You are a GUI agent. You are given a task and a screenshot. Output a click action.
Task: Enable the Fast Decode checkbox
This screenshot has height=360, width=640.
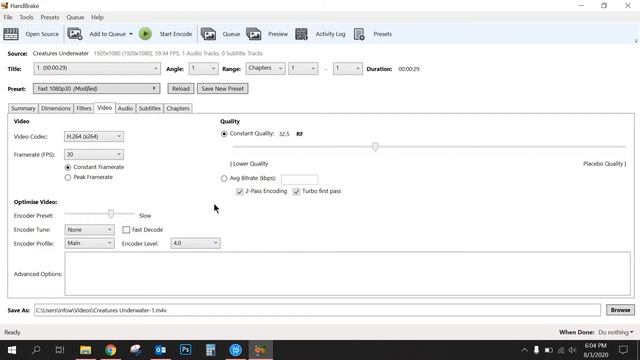127,230
